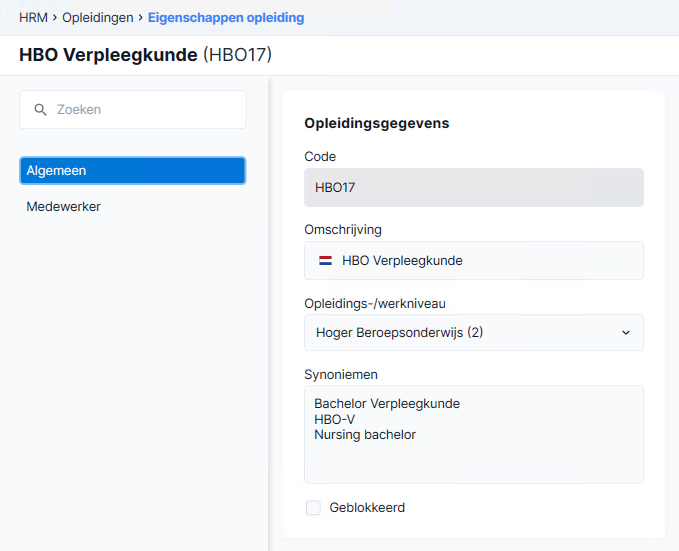
Task: Click the Geblokkeerd label text
Action: click(367, 507)
